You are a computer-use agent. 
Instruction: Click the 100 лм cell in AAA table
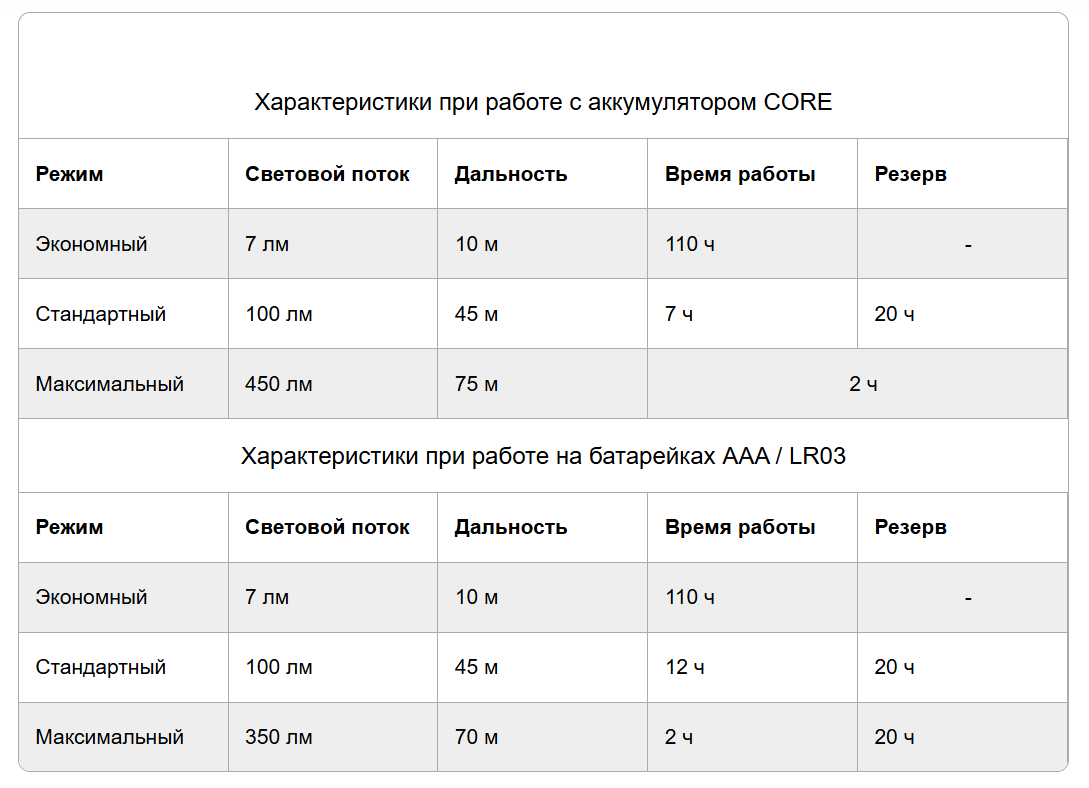pyautogui.click(x=279, y=667)
